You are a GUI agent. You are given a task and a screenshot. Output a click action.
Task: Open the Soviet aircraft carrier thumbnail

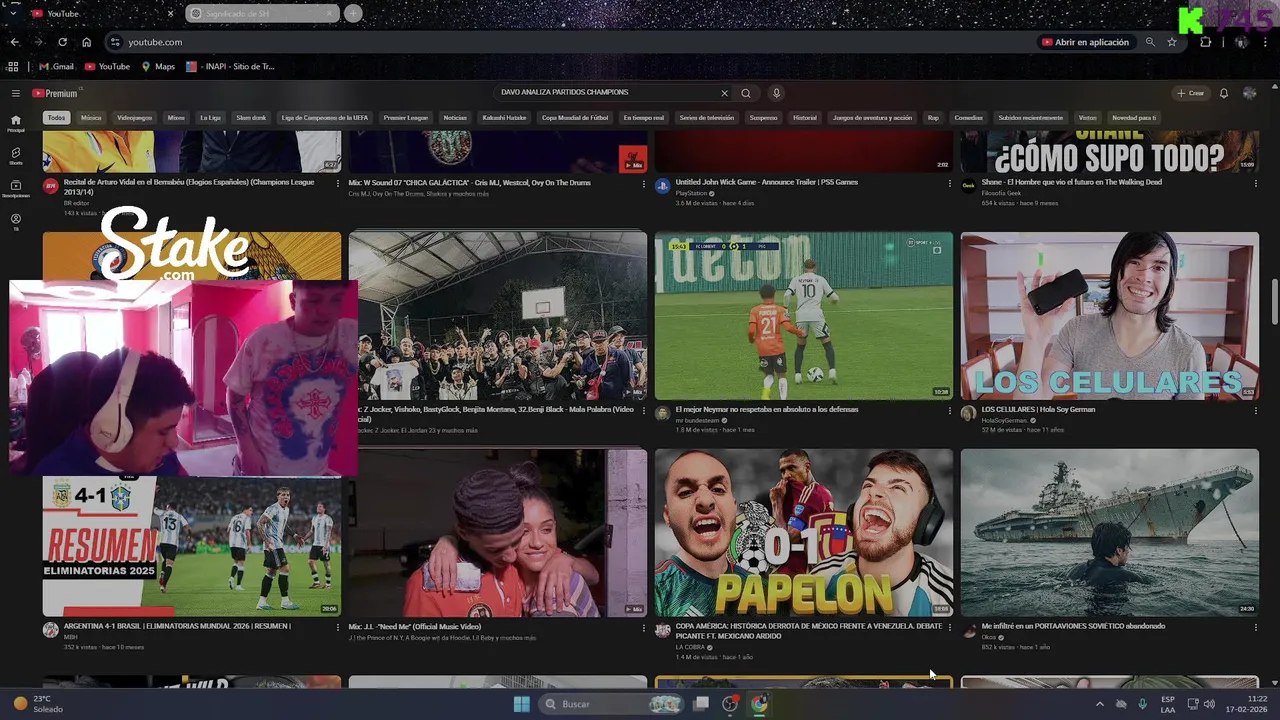pos(1110,532)
